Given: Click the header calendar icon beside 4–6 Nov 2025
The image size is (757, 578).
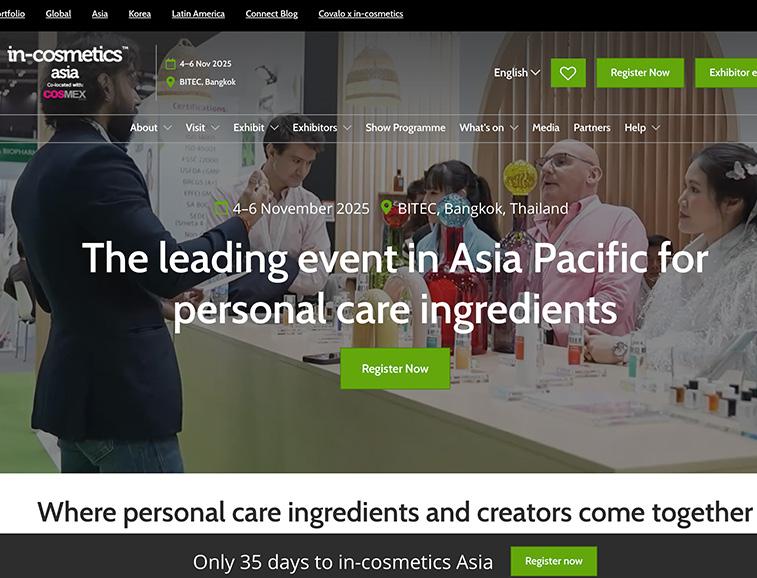Looking at the screenshot, I should [x=170, y=64].
